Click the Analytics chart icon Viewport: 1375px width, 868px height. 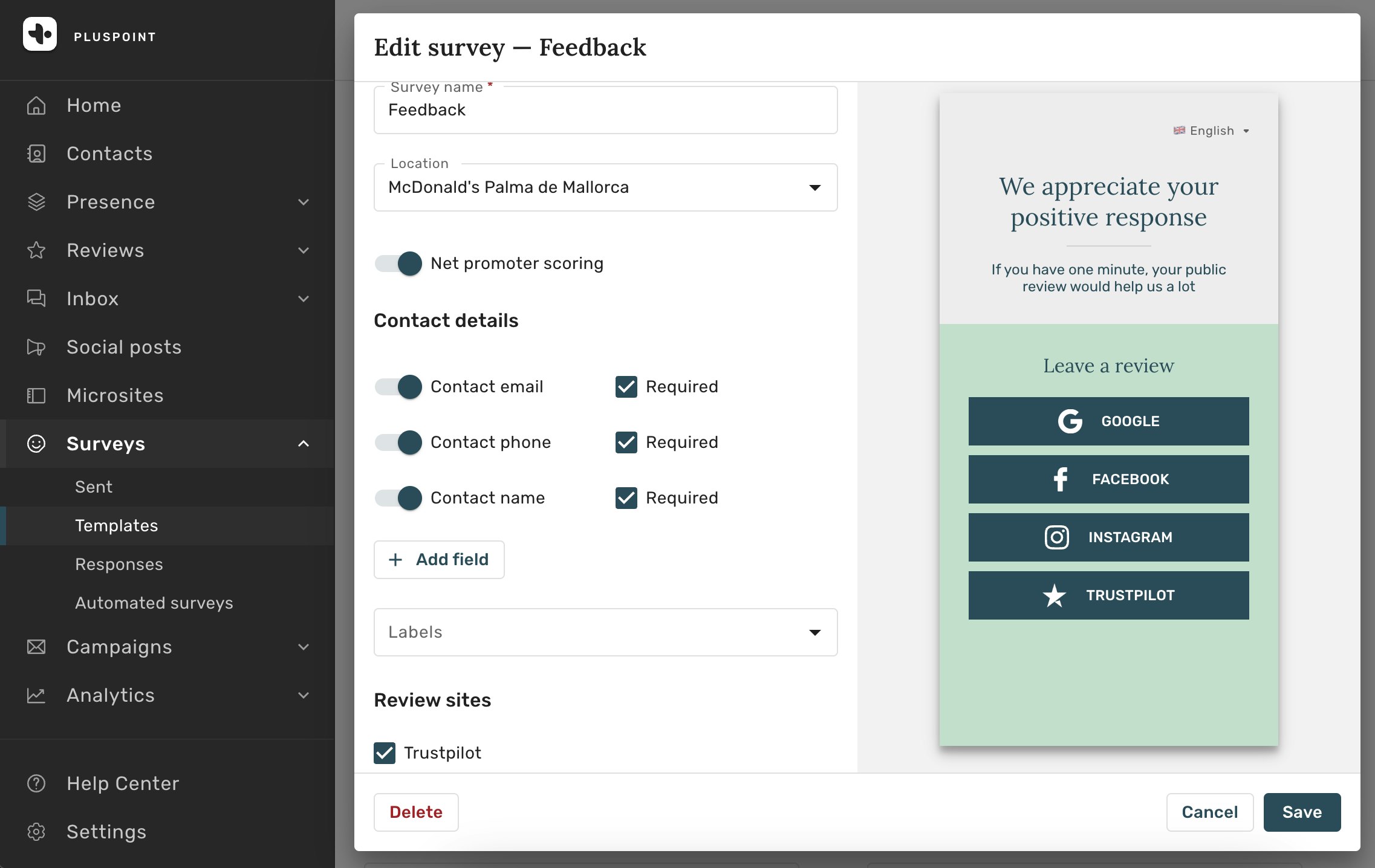coord(36,695)
